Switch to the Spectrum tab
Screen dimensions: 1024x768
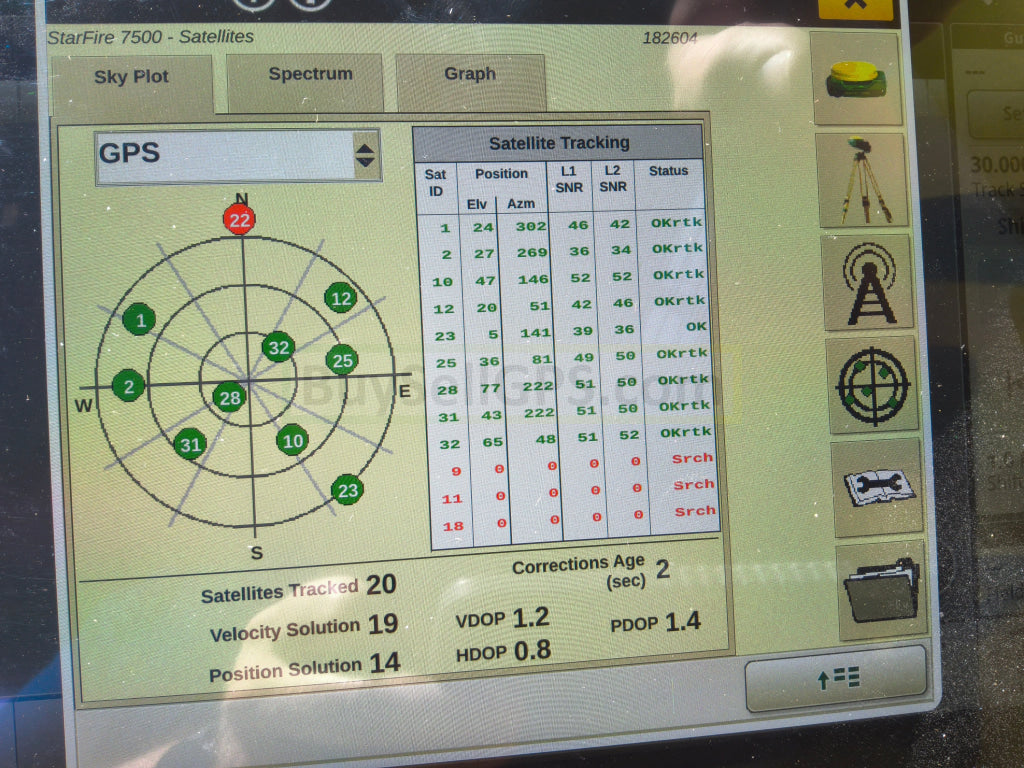310,75
